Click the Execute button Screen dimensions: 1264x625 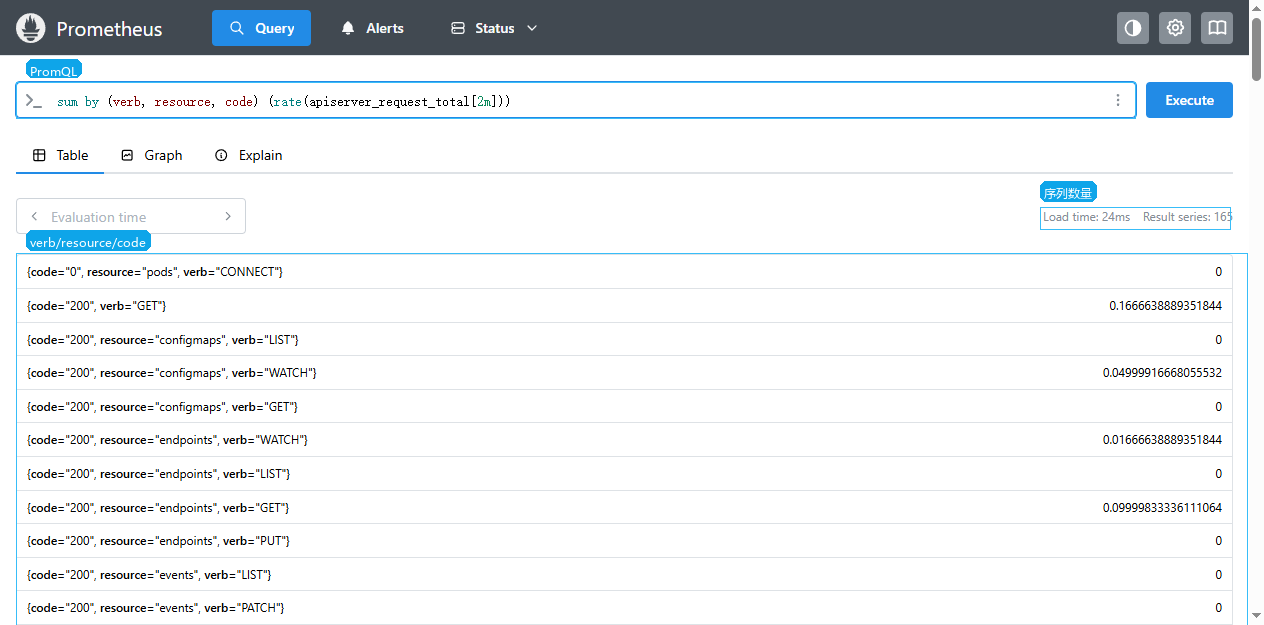pyautogui.click(x=1189, y=100)
